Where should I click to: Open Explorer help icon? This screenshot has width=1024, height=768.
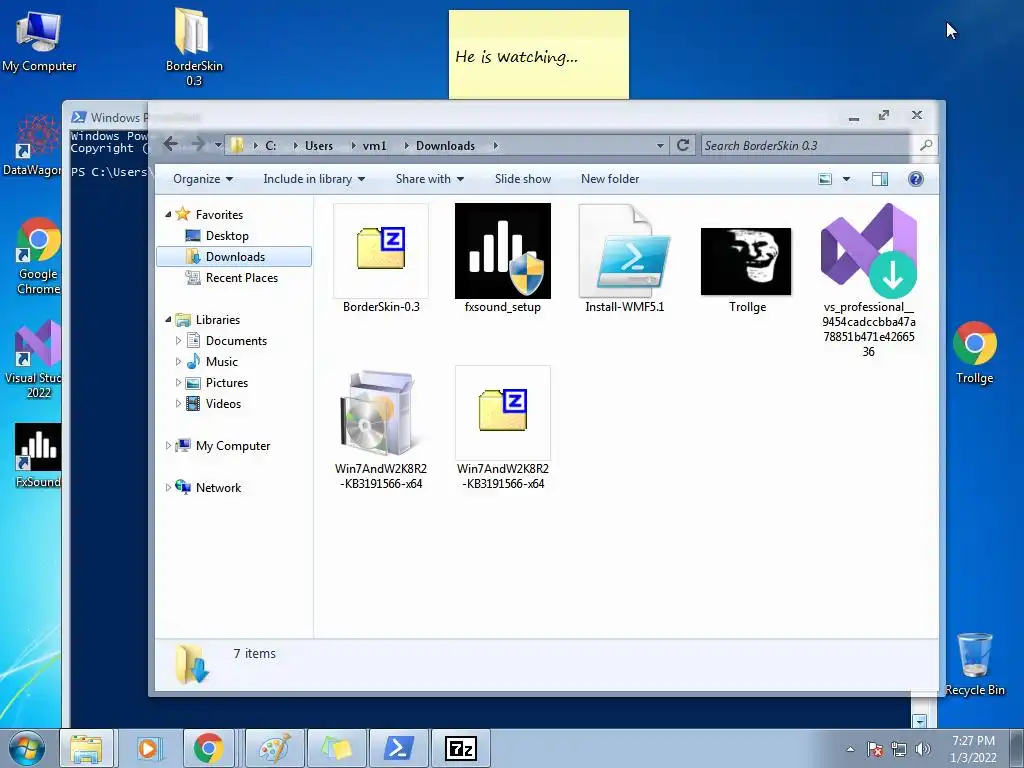tap(916, 179)
